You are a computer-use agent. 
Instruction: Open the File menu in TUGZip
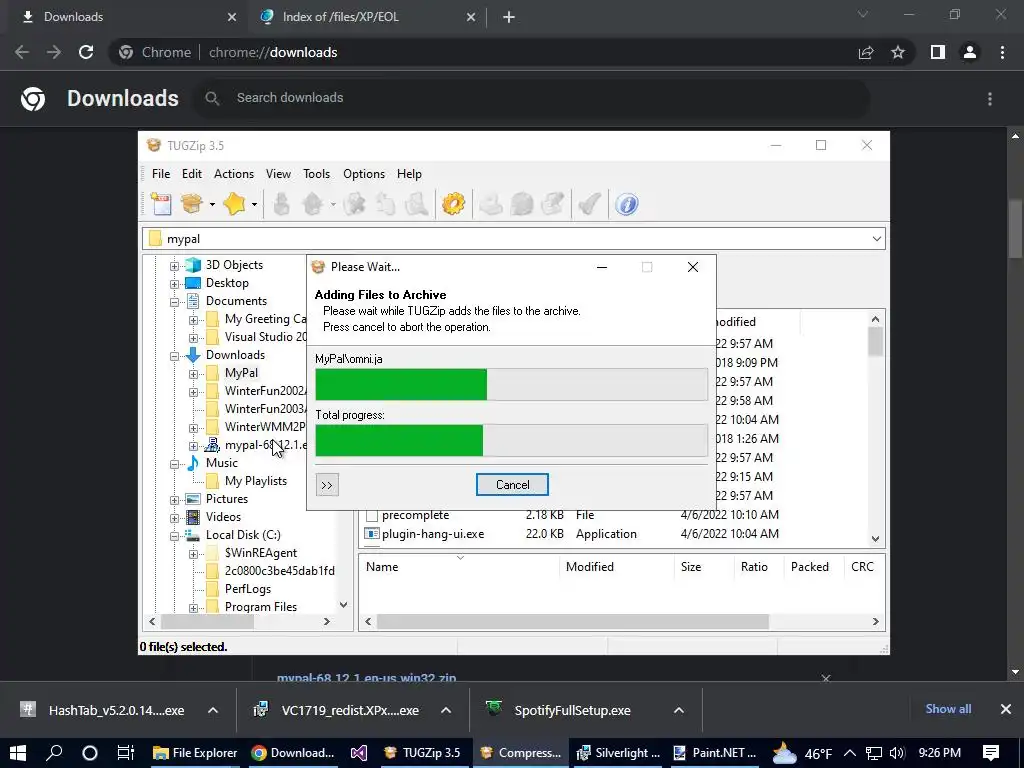(x=161, y=174)
